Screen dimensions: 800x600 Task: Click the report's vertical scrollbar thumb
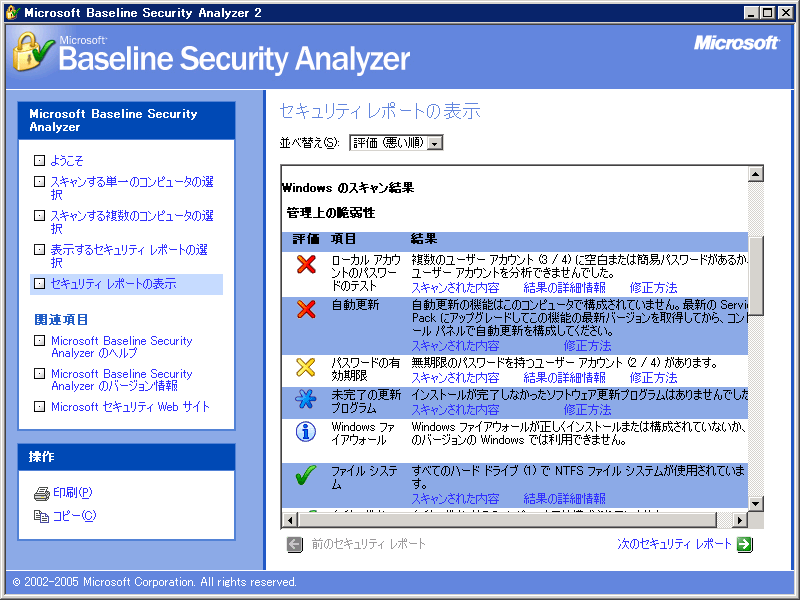point(756,276)
